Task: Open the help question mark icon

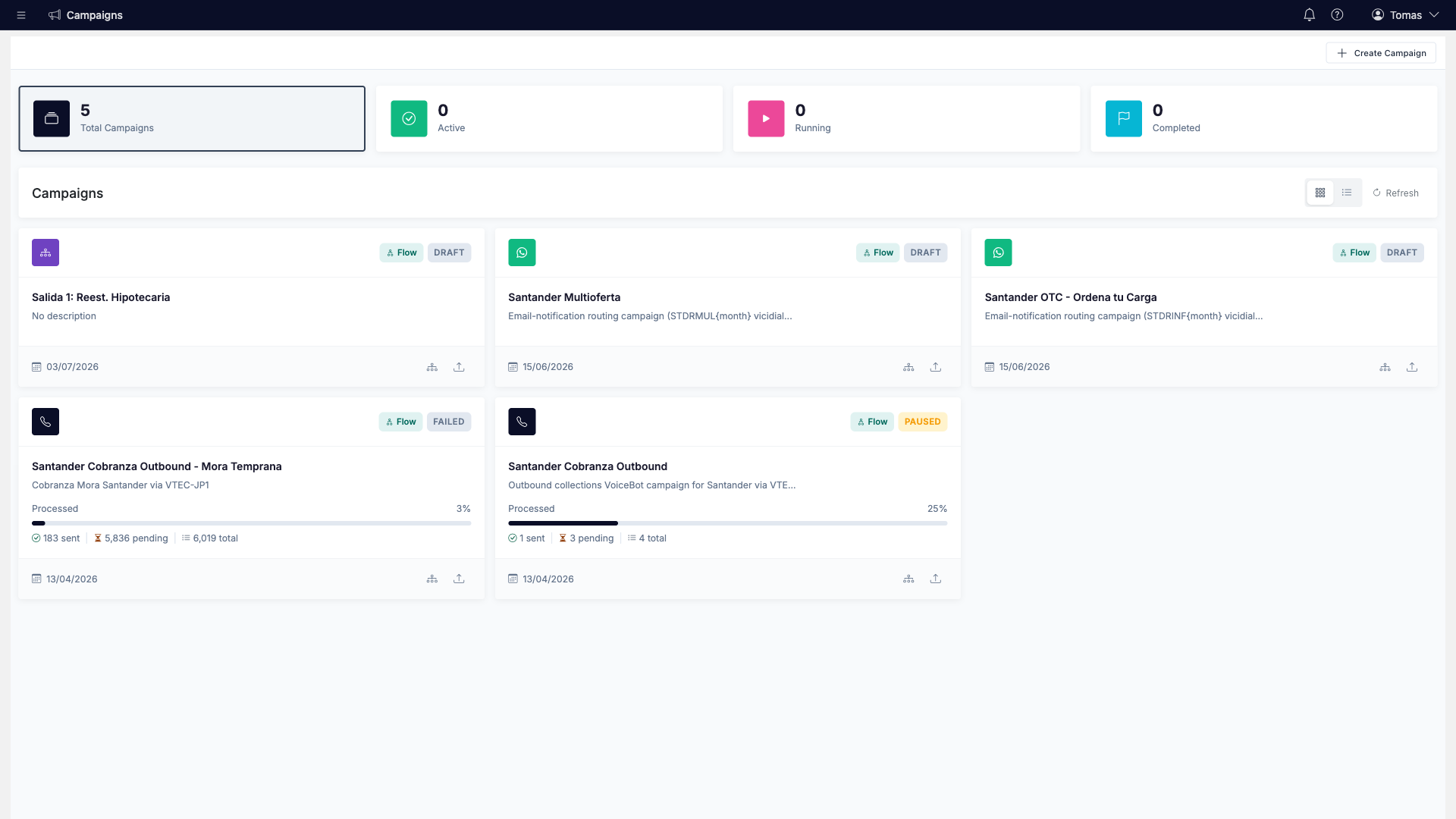Action: tap(1337, 15)
